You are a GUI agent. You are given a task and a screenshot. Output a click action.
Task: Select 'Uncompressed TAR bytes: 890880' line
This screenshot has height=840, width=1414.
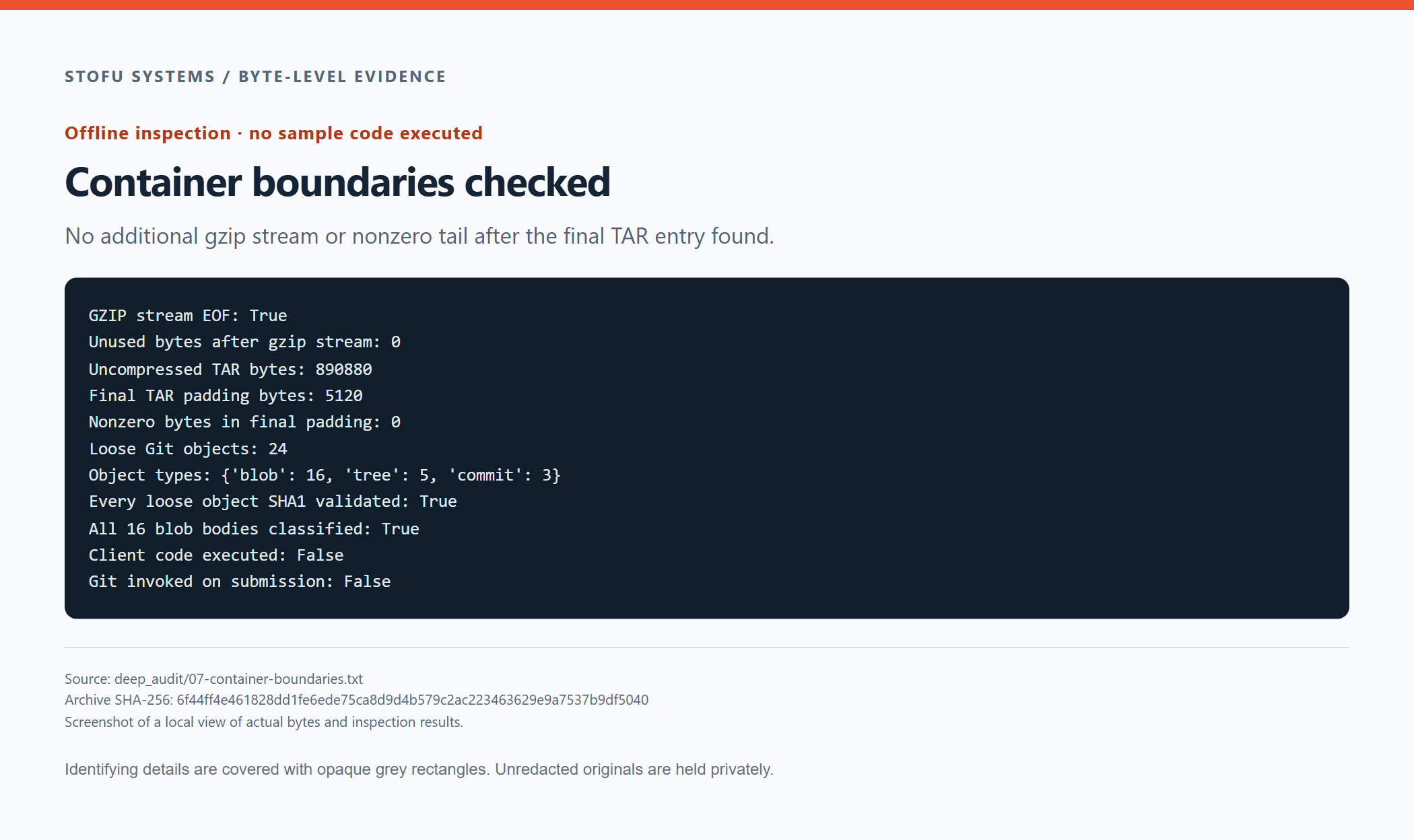(230, 370)
